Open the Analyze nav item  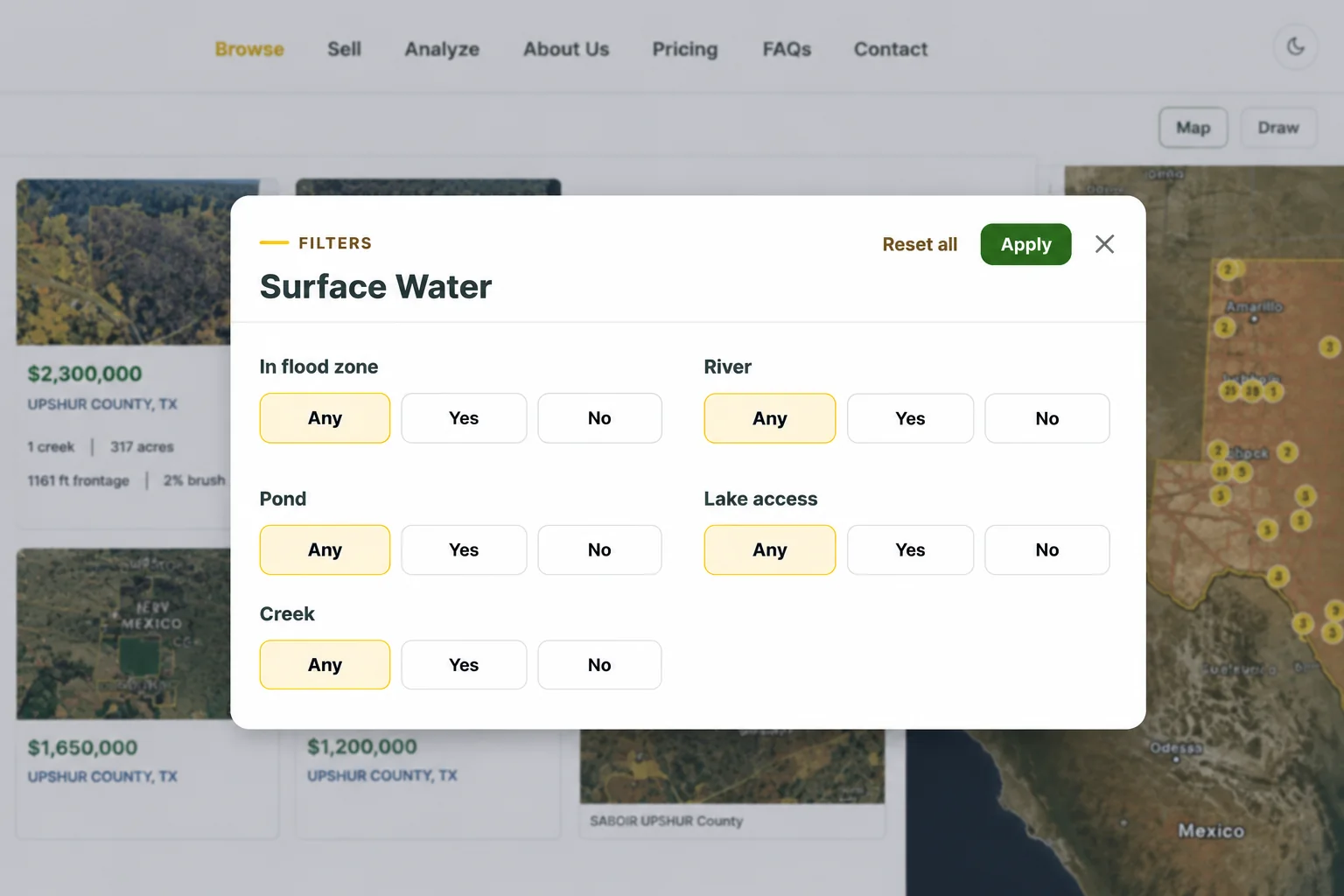(442, 49)
